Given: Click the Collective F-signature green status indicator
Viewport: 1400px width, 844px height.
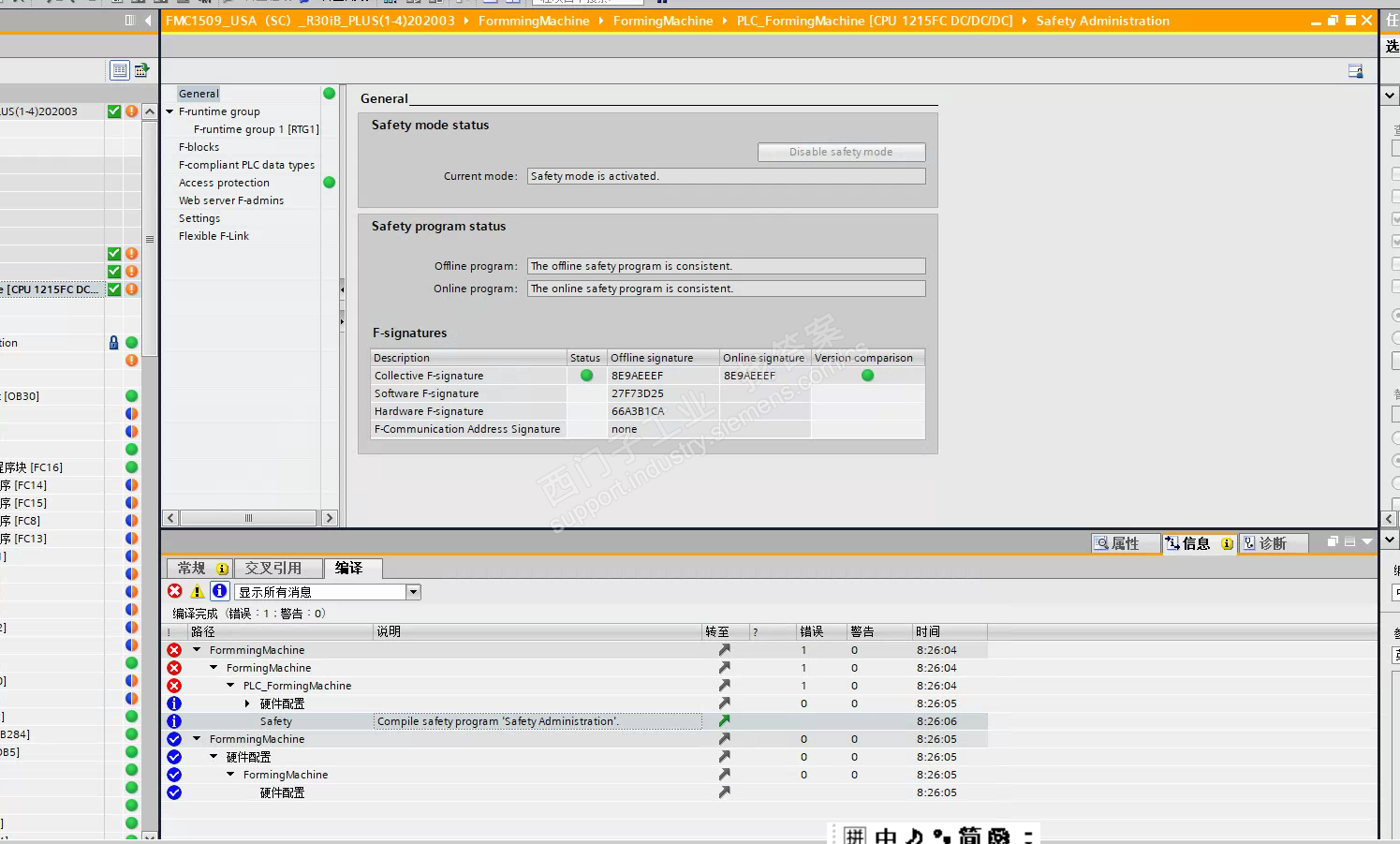Looking at the screenshot, I should [x=586, y=376].
